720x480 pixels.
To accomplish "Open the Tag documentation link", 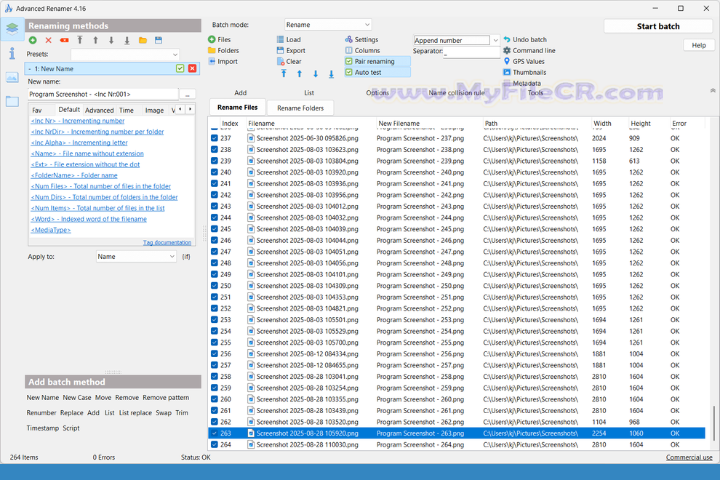I will [x=167, y=242].
